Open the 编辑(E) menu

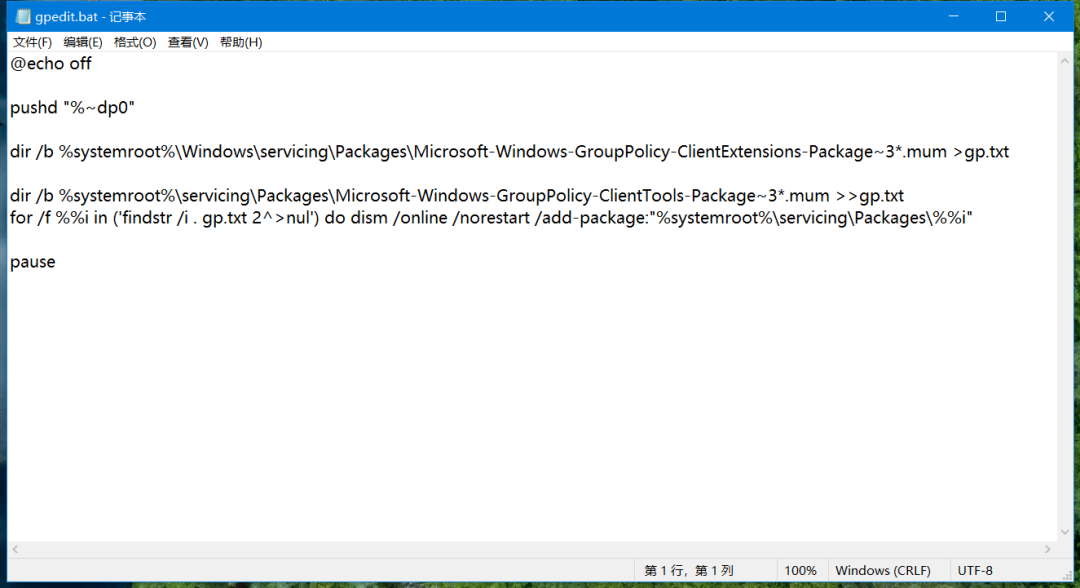(x=82, y=42)
